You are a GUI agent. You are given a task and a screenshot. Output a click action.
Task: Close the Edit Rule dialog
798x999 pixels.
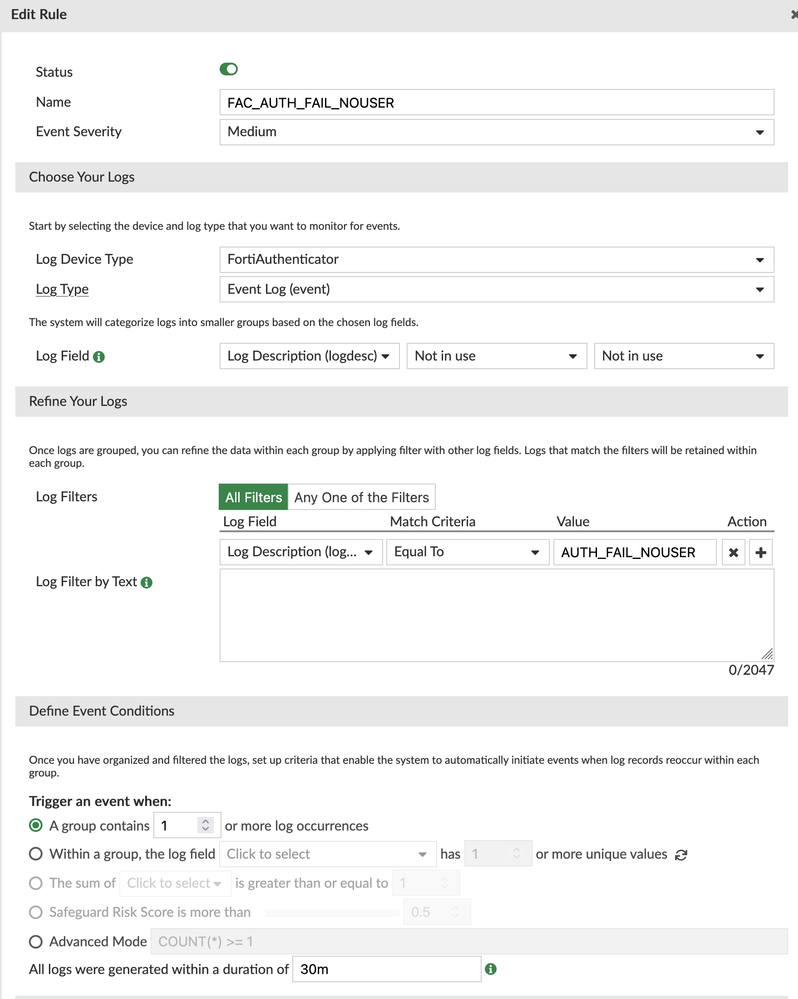click(792, 15)
